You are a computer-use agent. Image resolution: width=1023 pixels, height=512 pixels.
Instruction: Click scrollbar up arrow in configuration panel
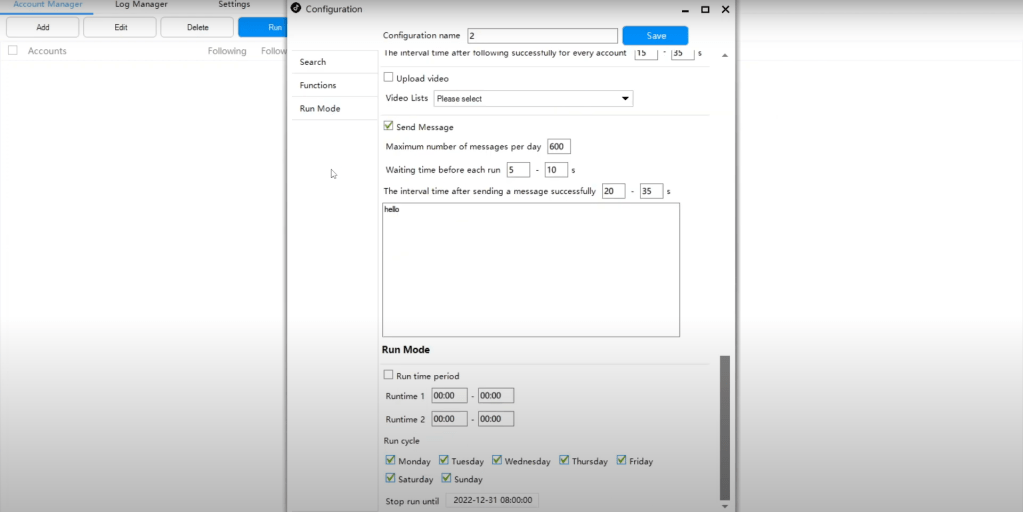[725, 55]
